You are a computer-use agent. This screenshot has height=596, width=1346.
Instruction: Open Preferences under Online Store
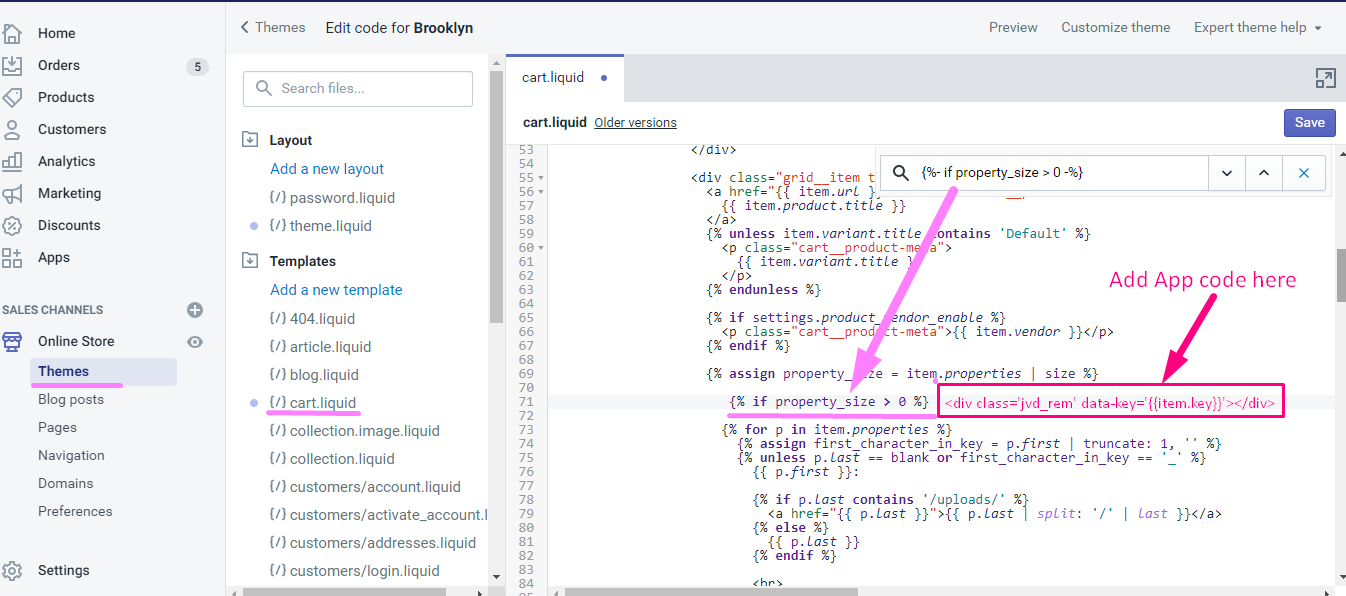75,511
